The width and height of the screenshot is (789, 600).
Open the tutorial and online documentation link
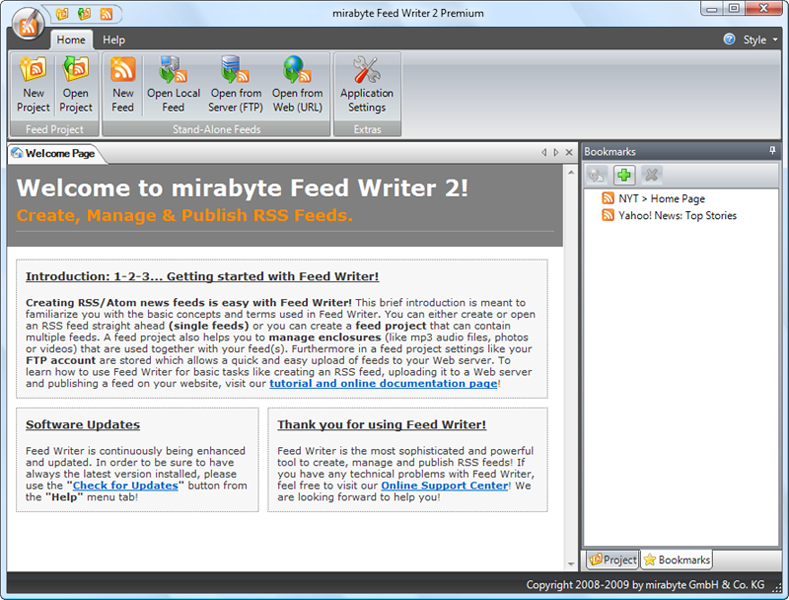click(x=383, y=383)
